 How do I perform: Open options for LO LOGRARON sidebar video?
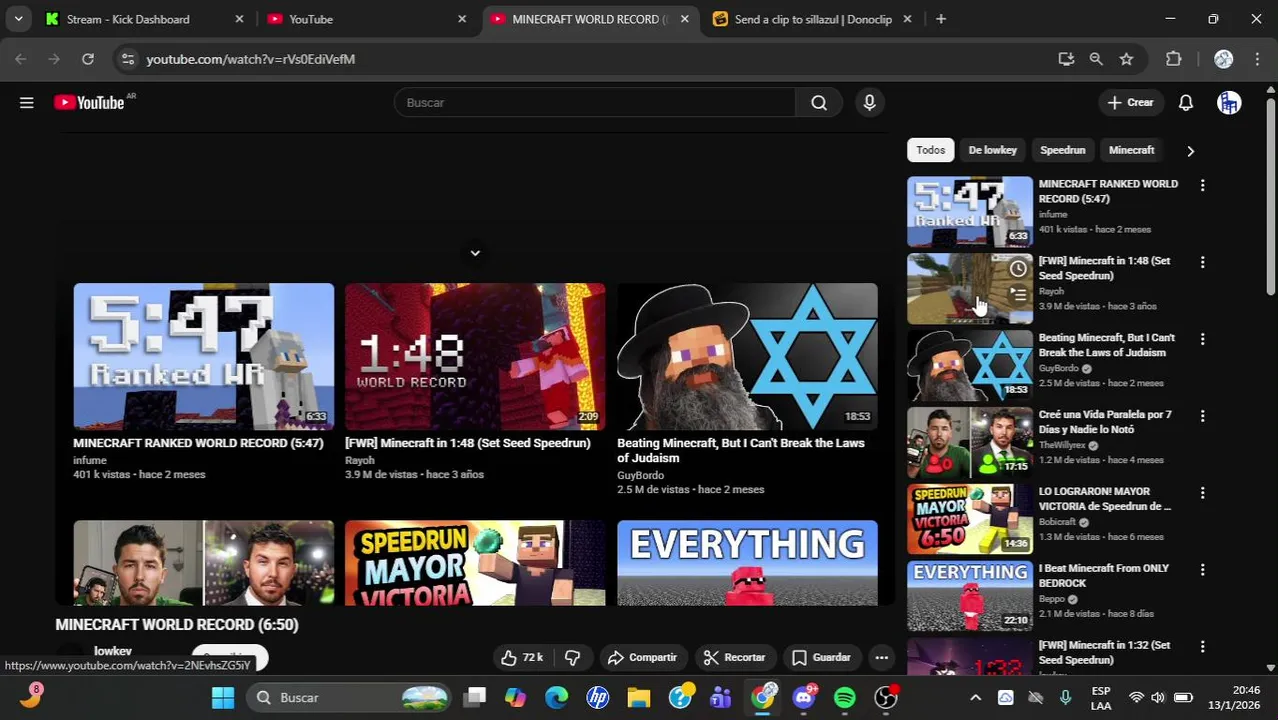(1202, 493)
